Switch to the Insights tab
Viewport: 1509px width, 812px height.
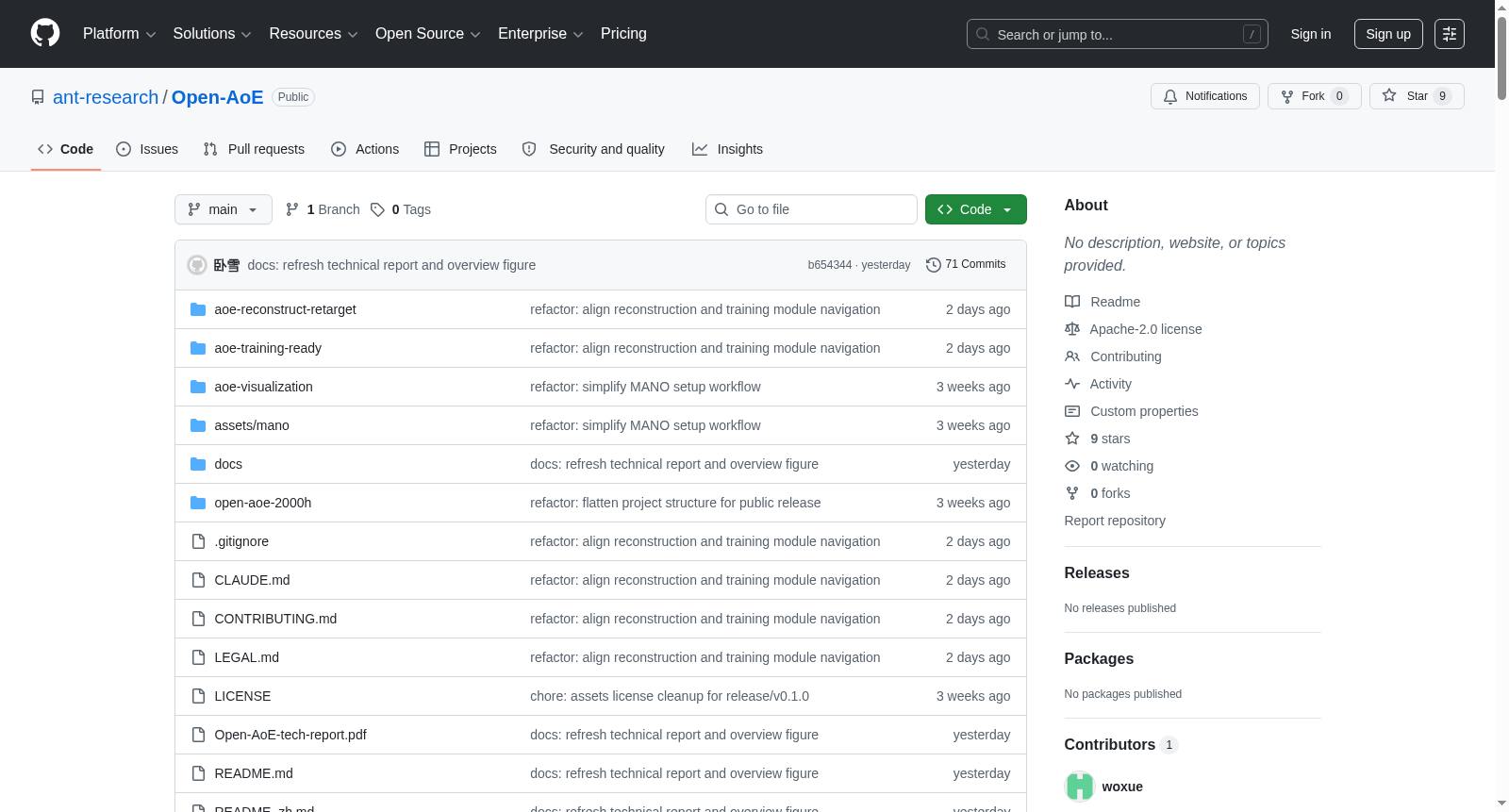(727, 149)
